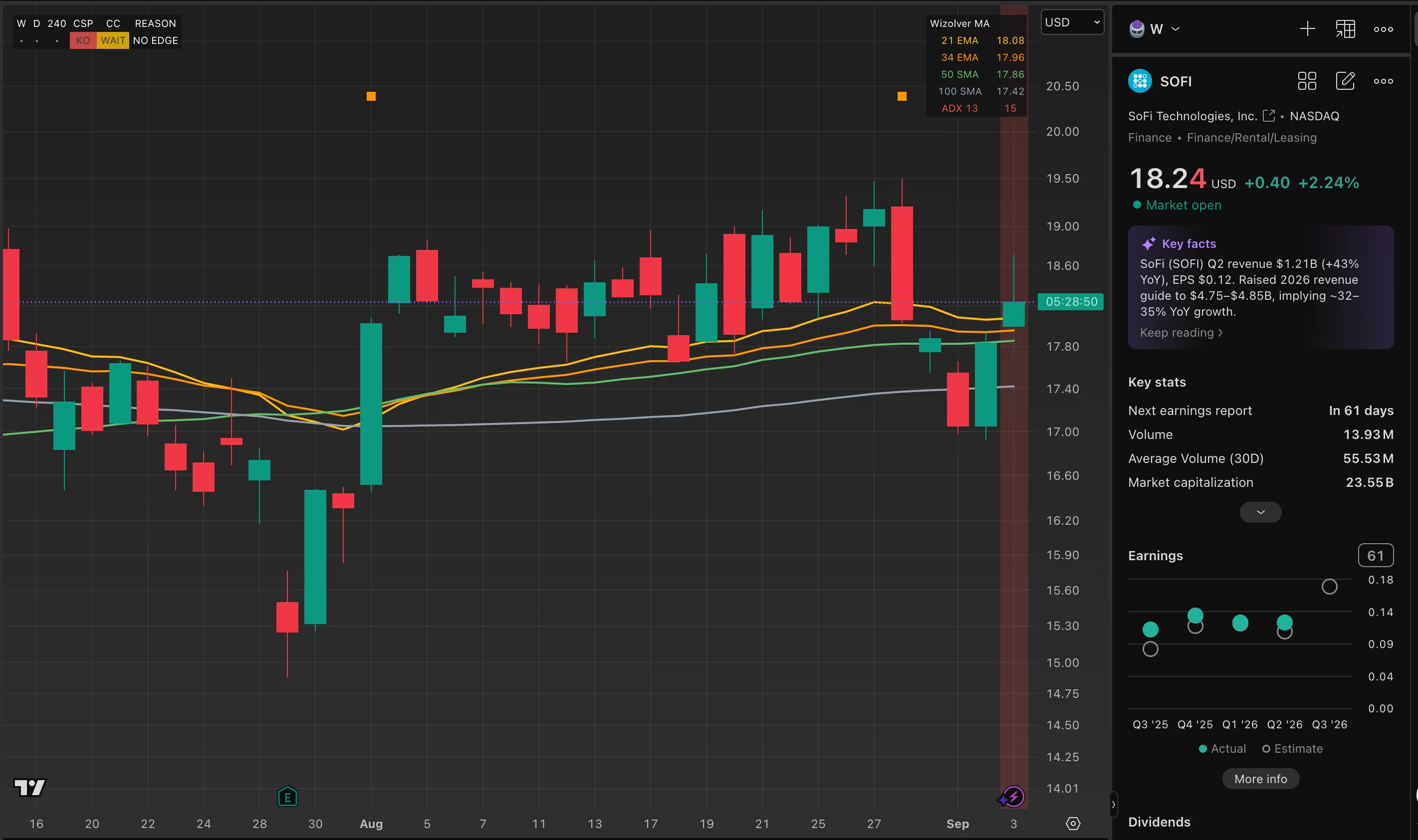
Task: Click the earnings E marker on chart
Action: 287,797
